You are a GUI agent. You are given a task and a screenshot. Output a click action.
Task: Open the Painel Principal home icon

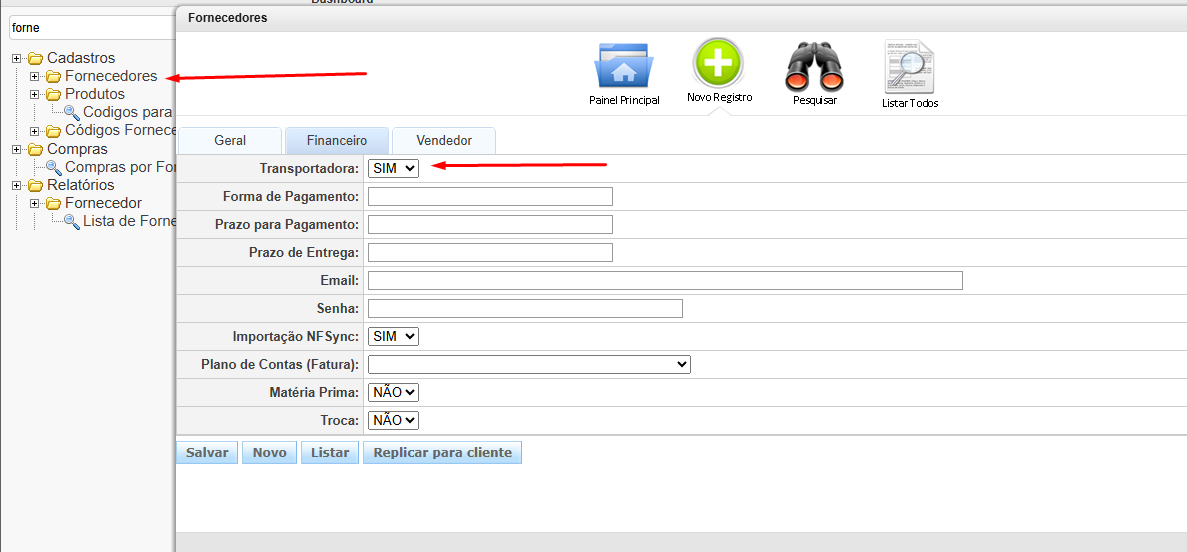point(623,67)
